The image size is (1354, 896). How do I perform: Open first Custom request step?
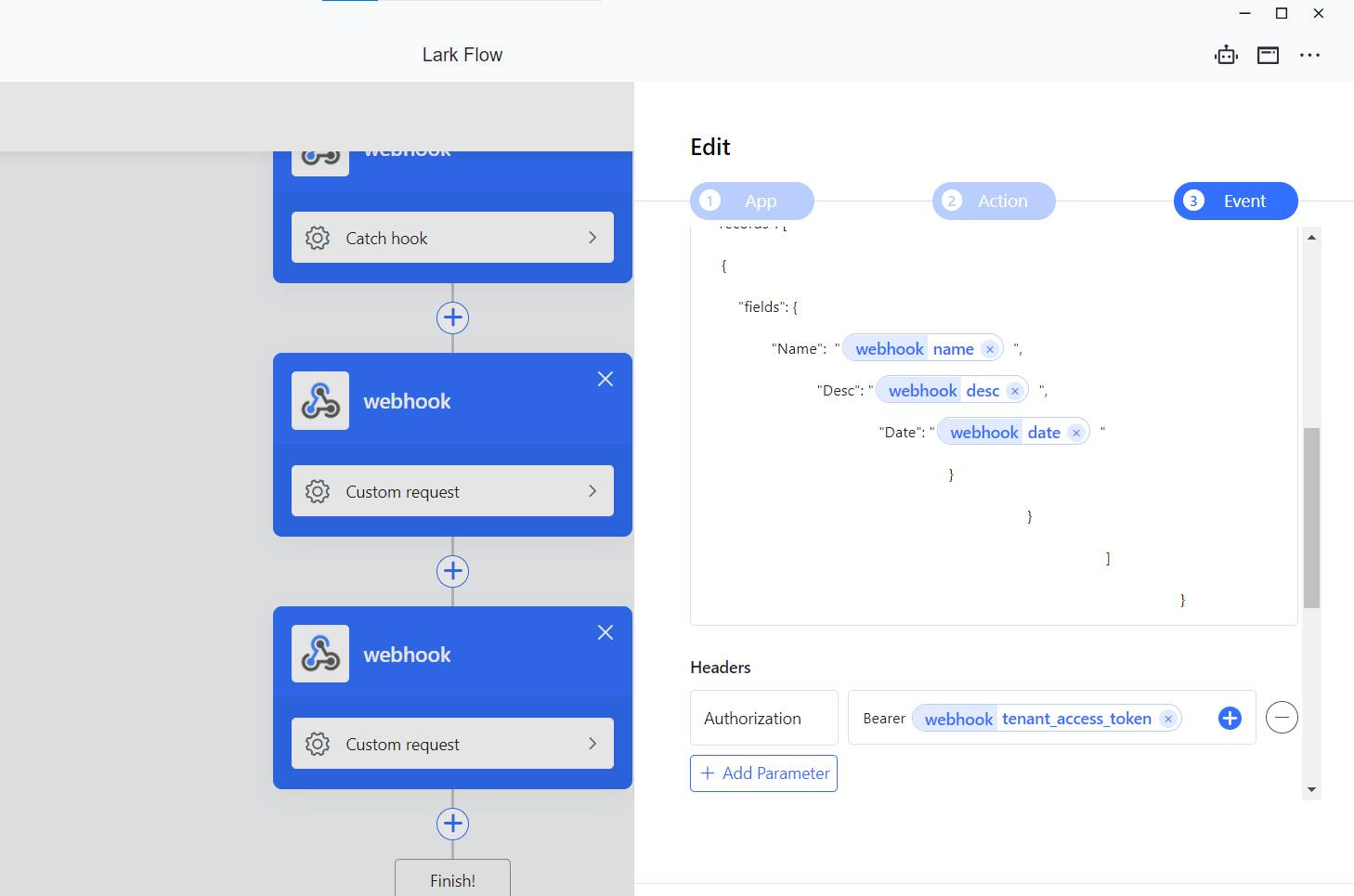[452, 491]
